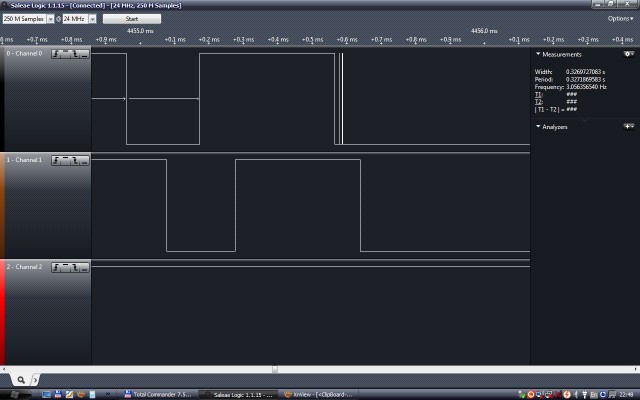
Task: Start the capture with the Start button
Action: coord(132,19)
